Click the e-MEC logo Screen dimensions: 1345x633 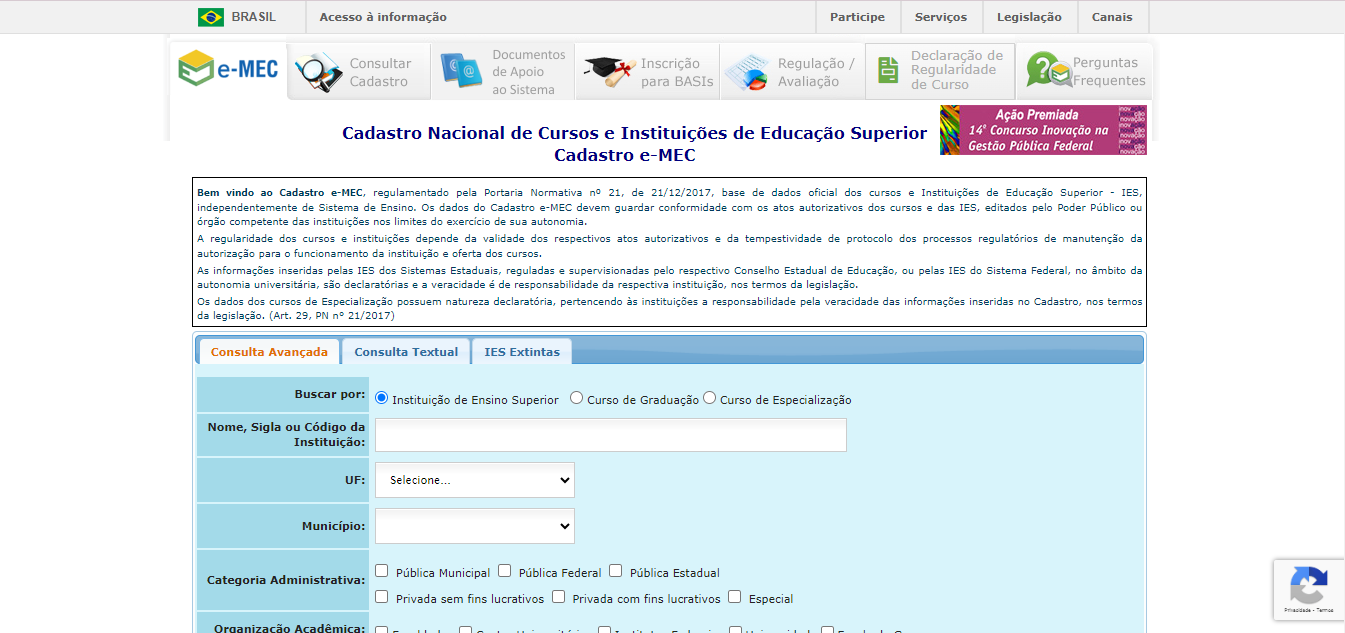click(x=229, y=70)
